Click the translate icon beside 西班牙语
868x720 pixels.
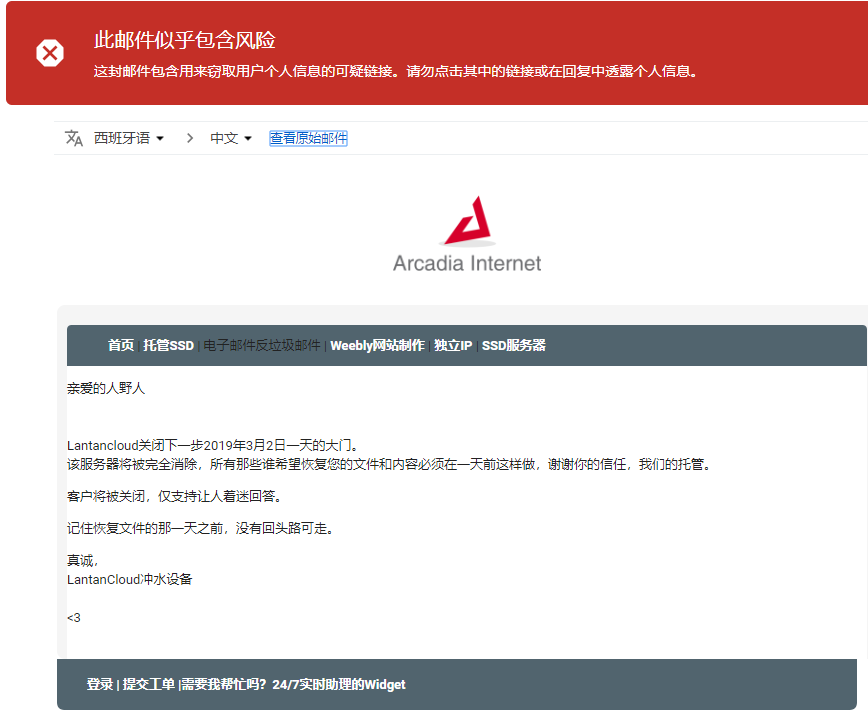pos(74,138)
